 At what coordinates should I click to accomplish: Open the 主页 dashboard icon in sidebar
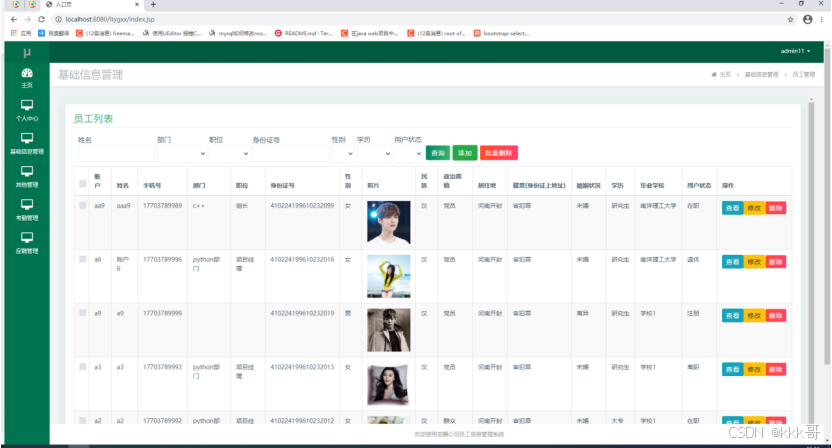pyautogui.click(x=27, y=73)
